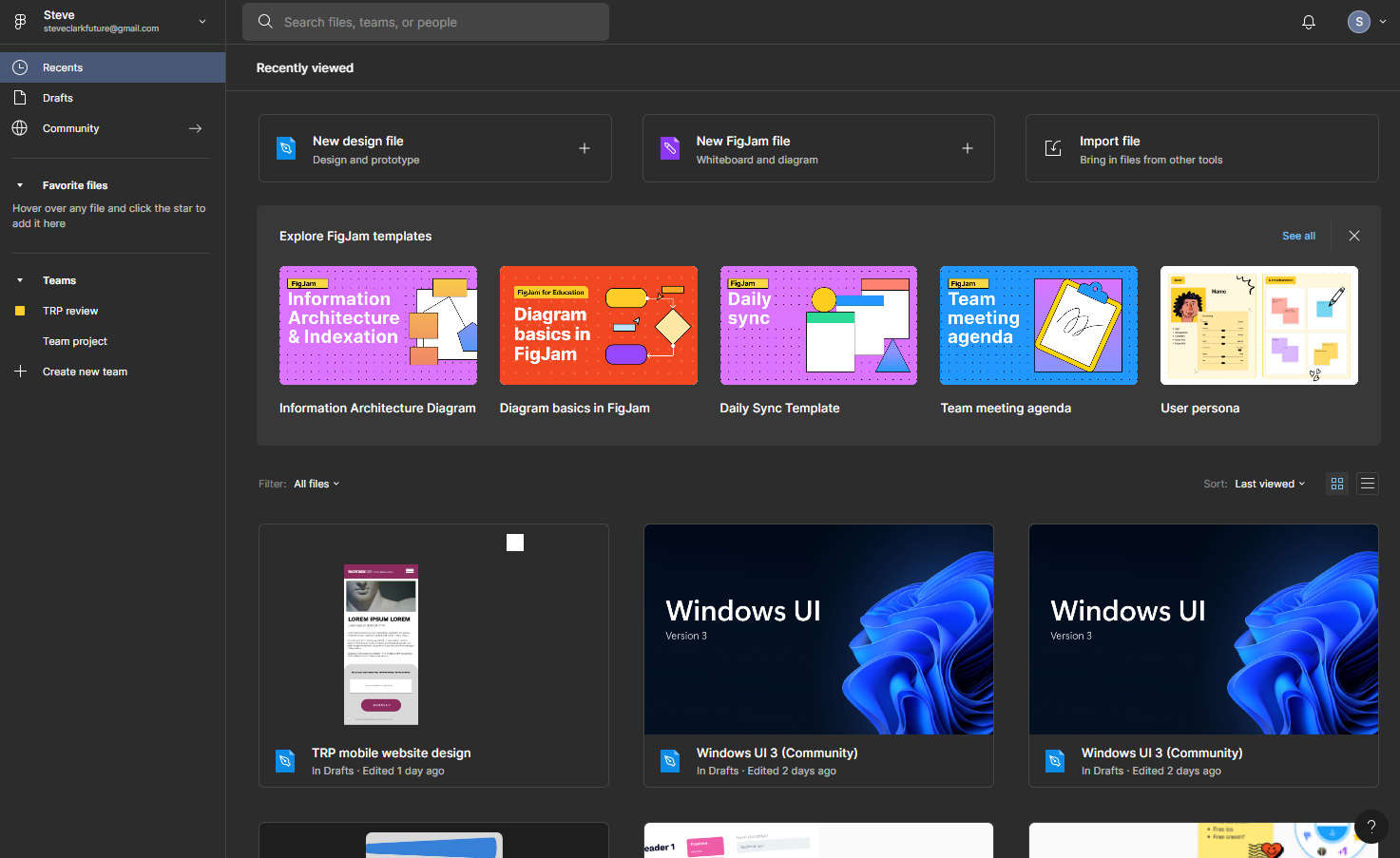Click See all templates link
1400x858 pixels.
(1298, 236)
